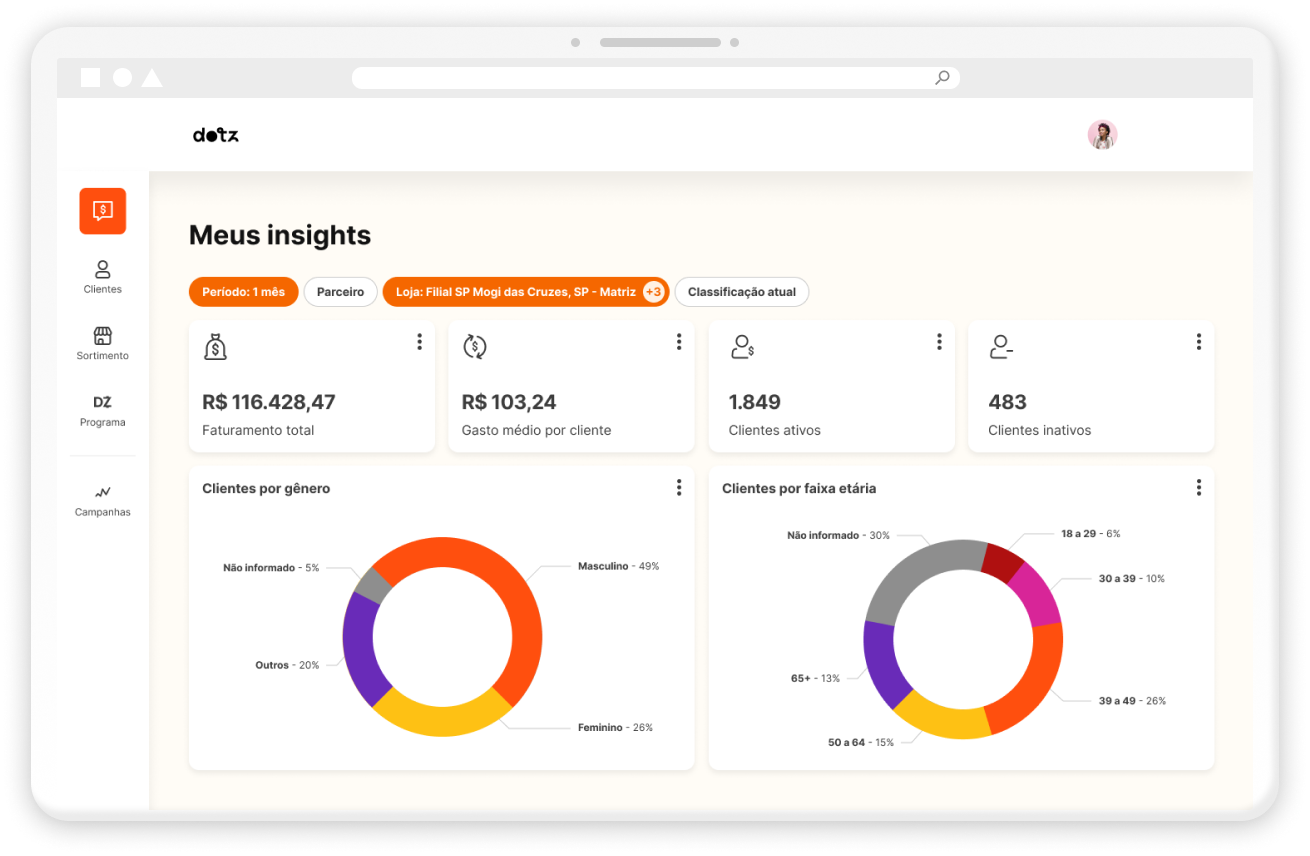1310x856 pixels.
Task: Click the Outros - 20% label
Action: [x=288, y=665]
